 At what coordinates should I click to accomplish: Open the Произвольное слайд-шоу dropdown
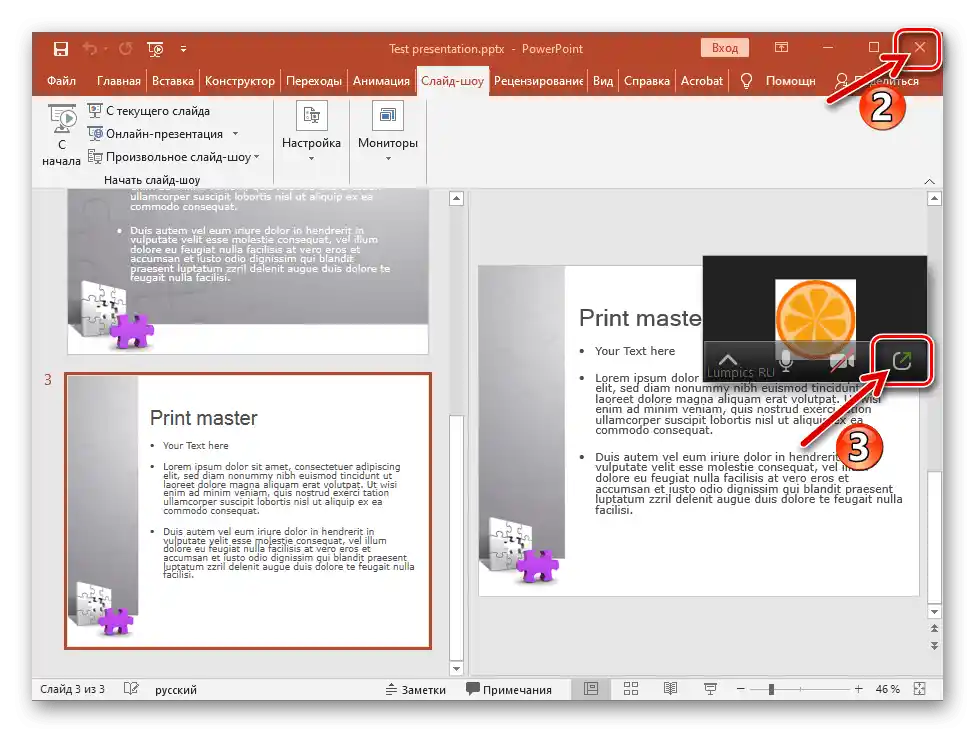(256, 157)
